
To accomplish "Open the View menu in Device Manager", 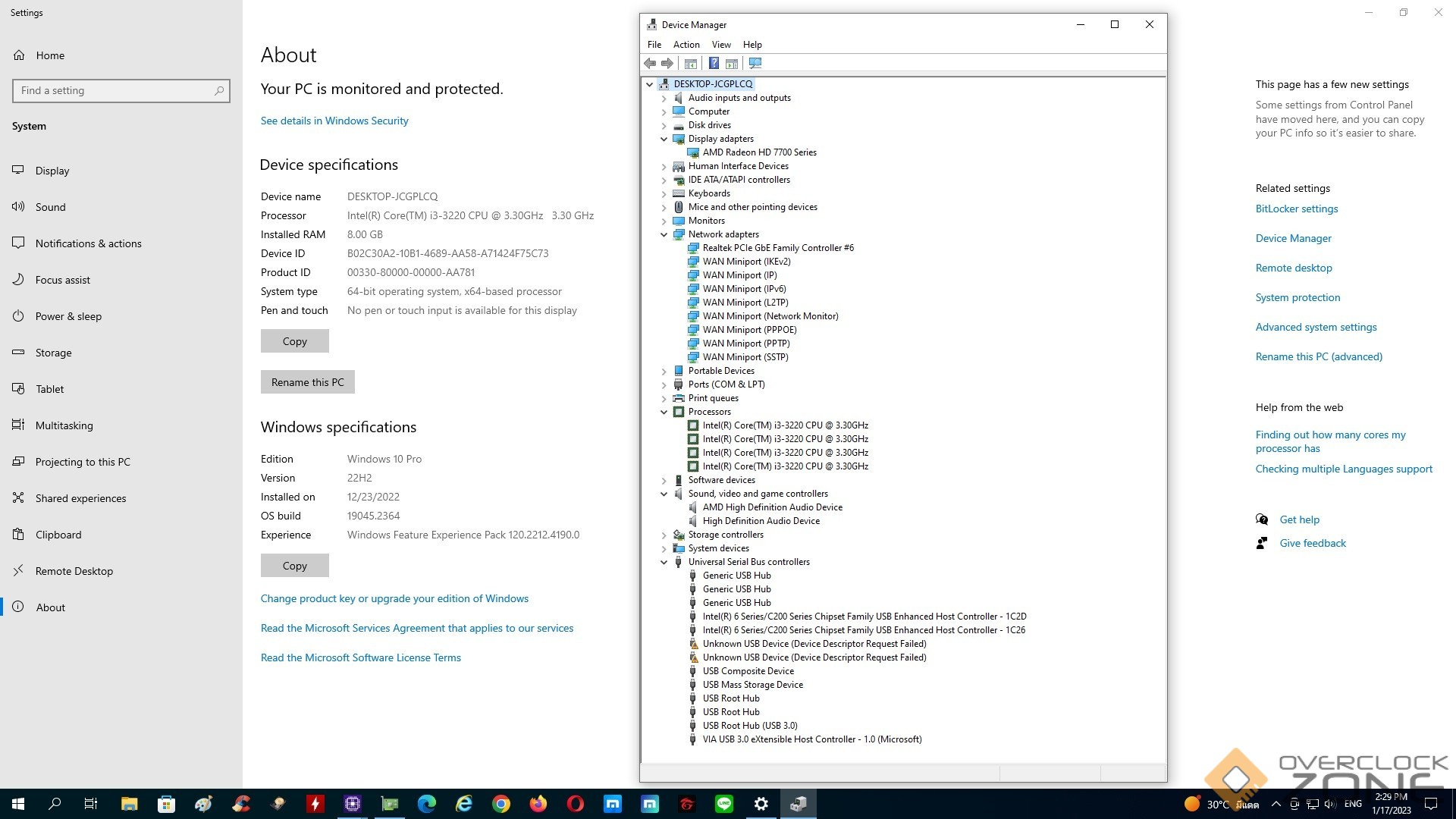I will (720, 45).
